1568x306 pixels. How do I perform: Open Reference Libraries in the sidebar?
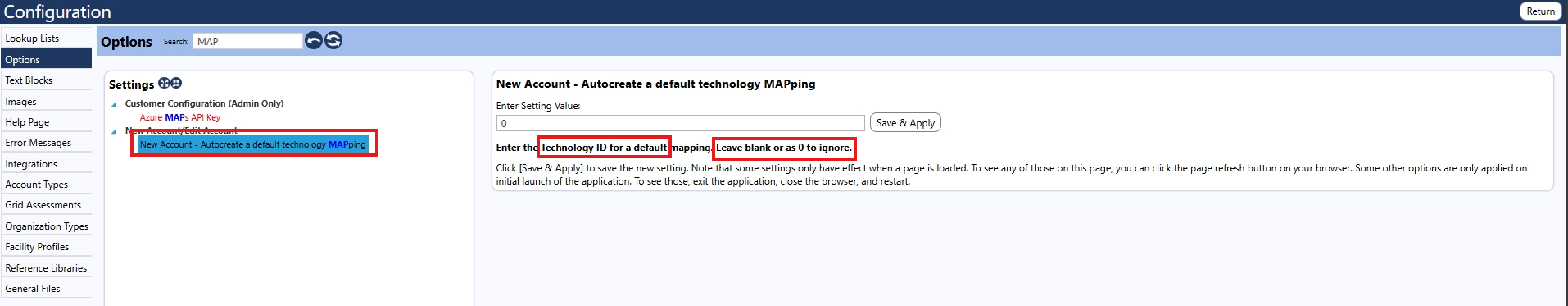pos(46,268)
